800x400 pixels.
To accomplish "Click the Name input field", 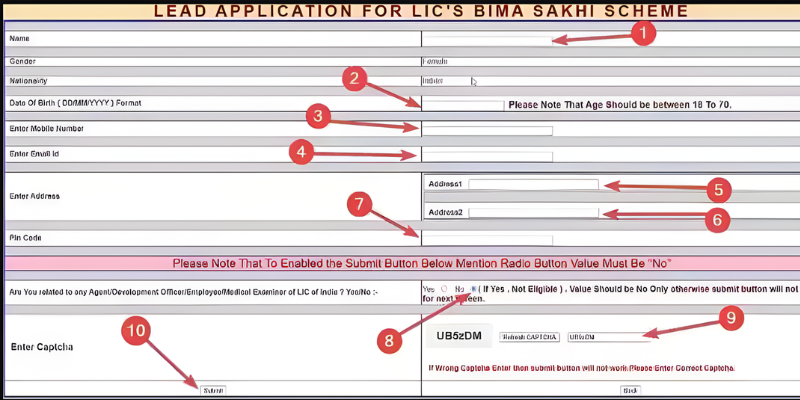I will 487,40.
